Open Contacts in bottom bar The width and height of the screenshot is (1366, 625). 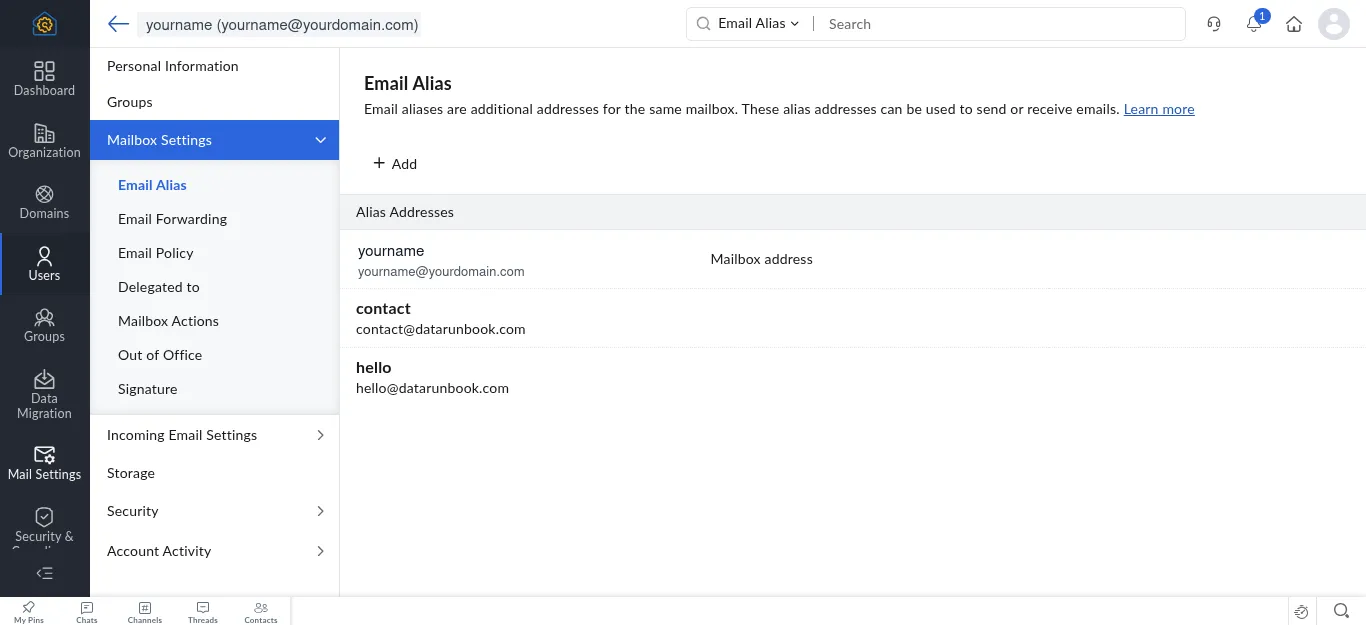point(261,612)
